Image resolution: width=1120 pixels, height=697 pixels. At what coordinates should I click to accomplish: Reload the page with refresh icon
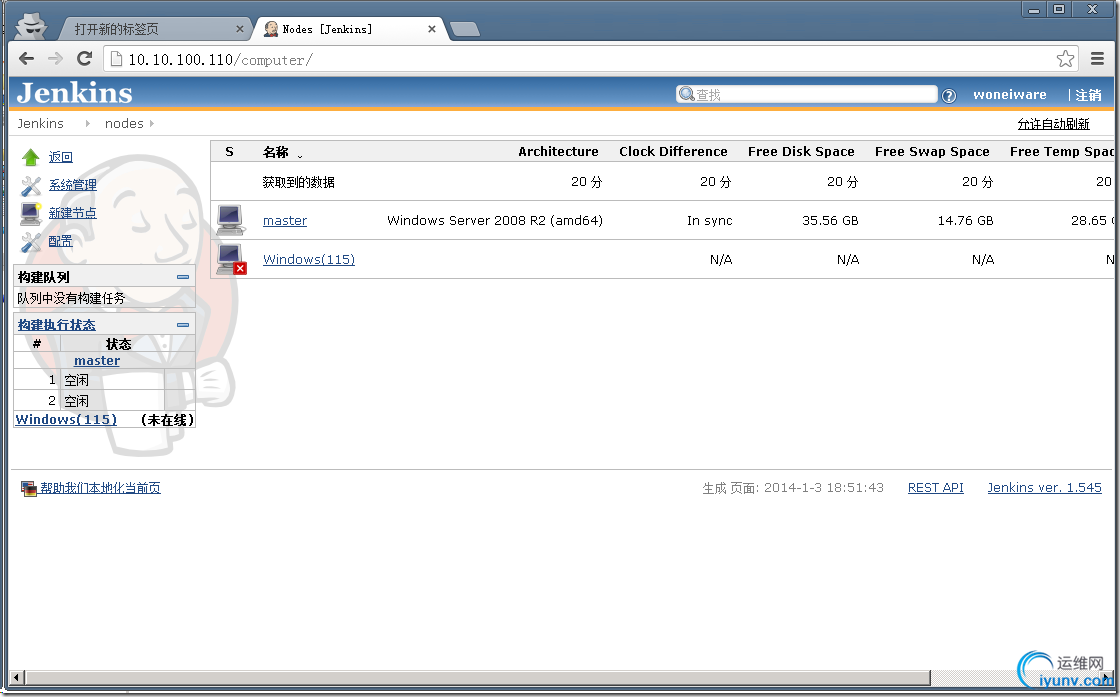[84, 59]
